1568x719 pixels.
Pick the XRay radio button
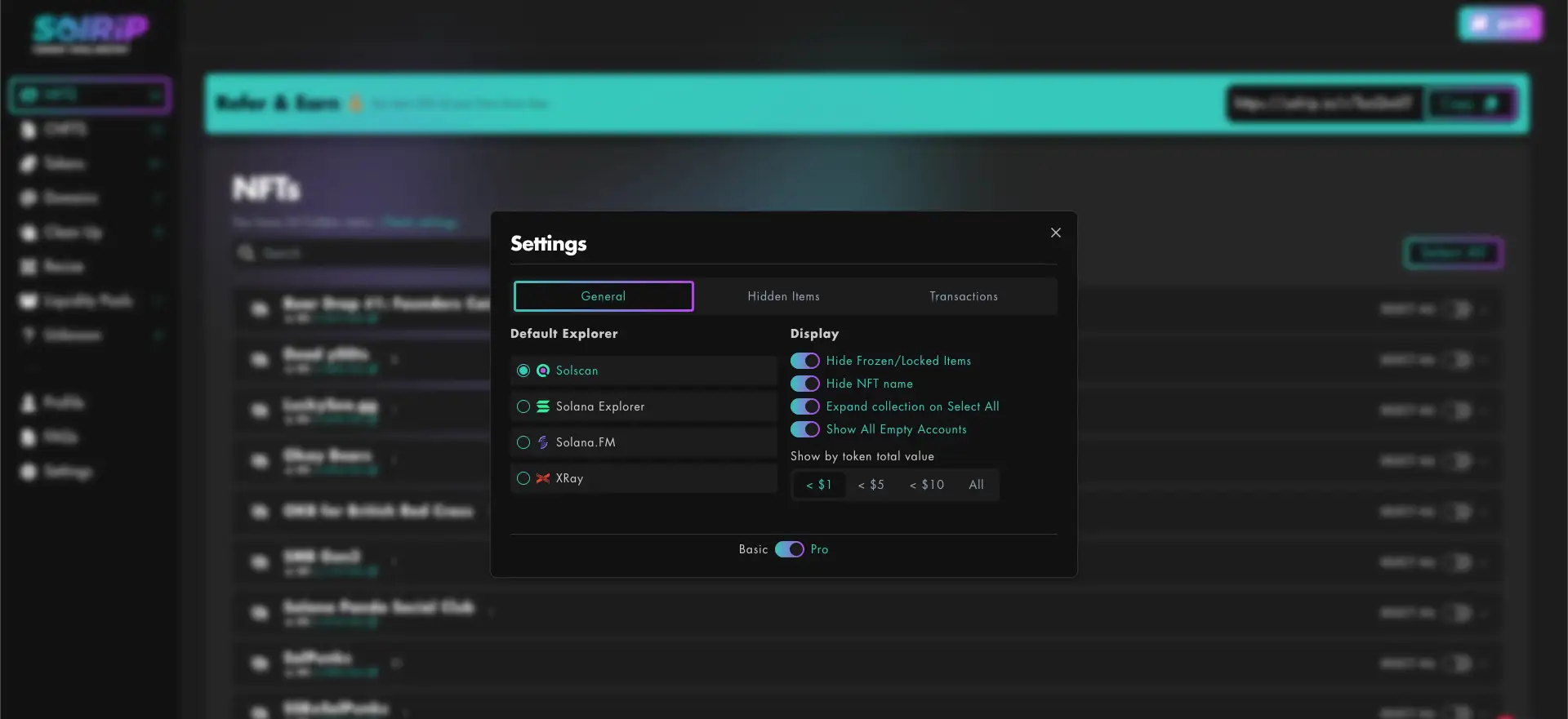[523, 478]
